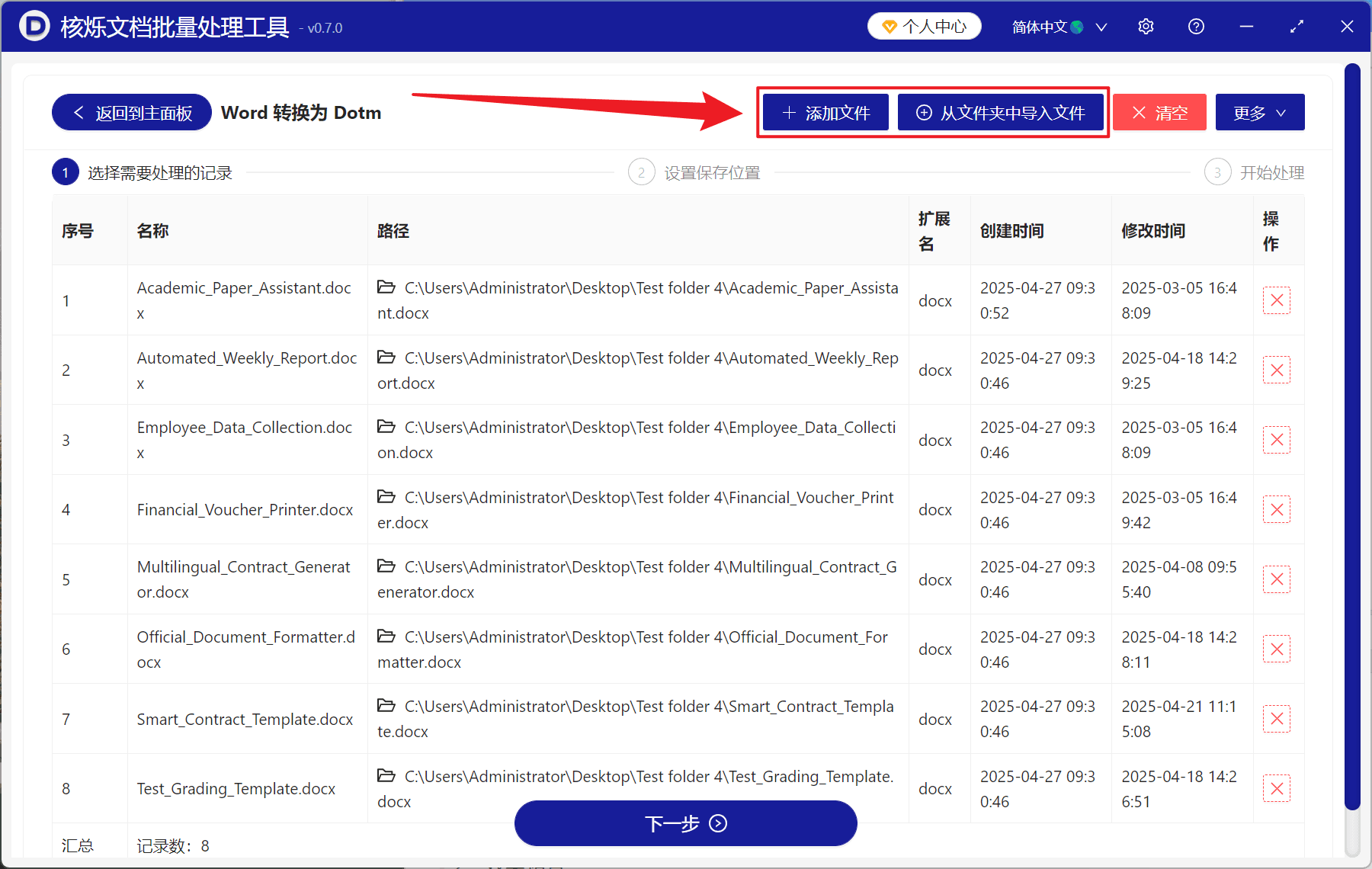Click 添加文件 to add files
Screen dimensions: 1372x869
click(x=826, y=113)
